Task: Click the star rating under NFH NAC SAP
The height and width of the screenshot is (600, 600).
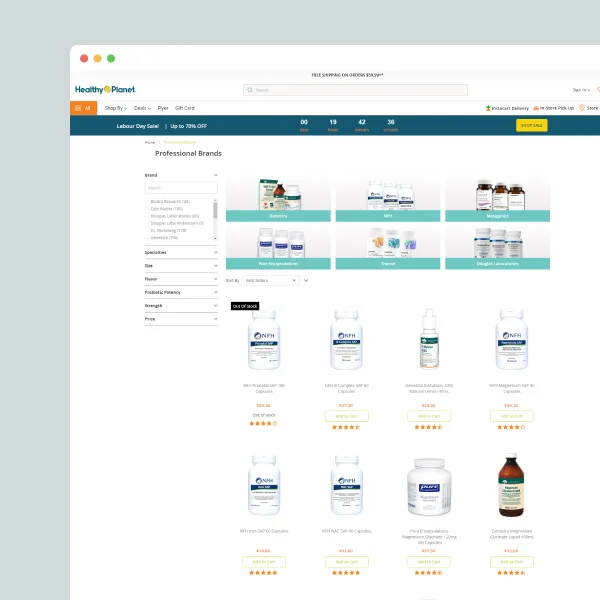Action: 346,573
